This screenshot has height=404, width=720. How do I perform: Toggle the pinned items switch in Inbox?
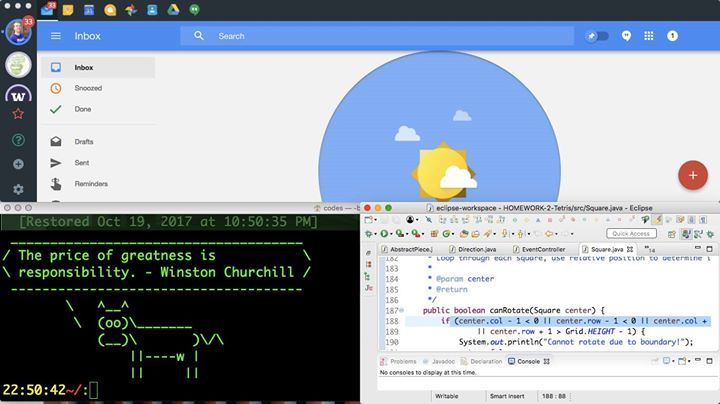597,36
